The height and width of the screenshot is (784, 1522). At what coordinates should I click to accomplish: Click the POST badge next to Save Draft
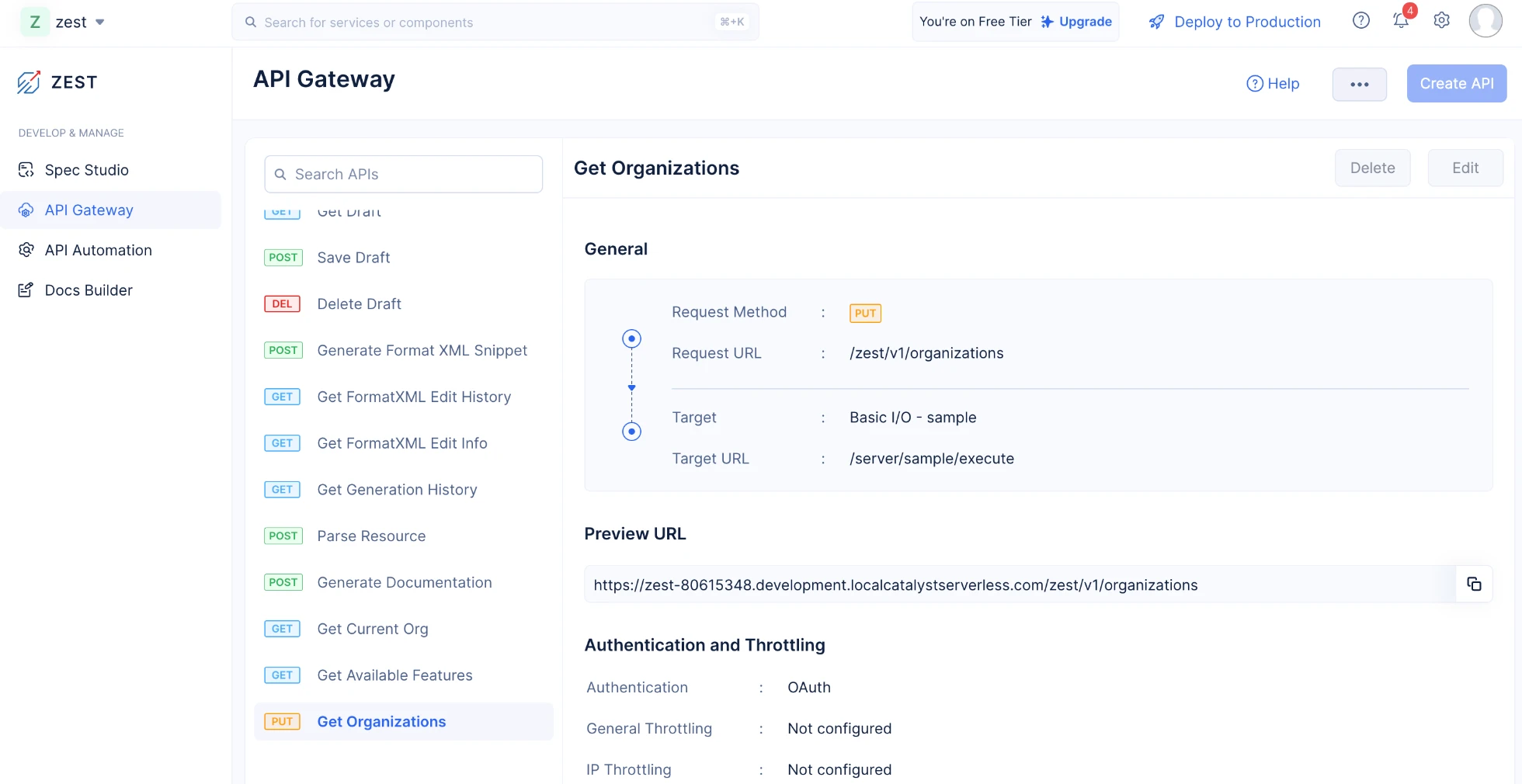(283, 258)
